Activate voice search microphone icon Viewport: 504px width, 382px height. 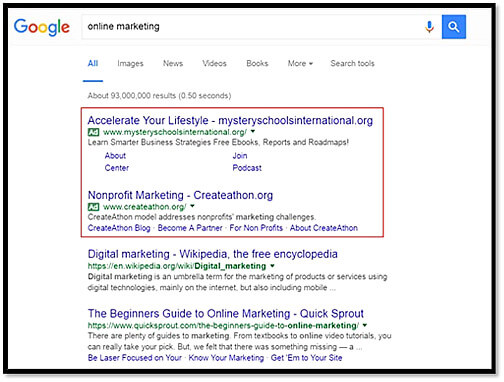pos(429,27)
